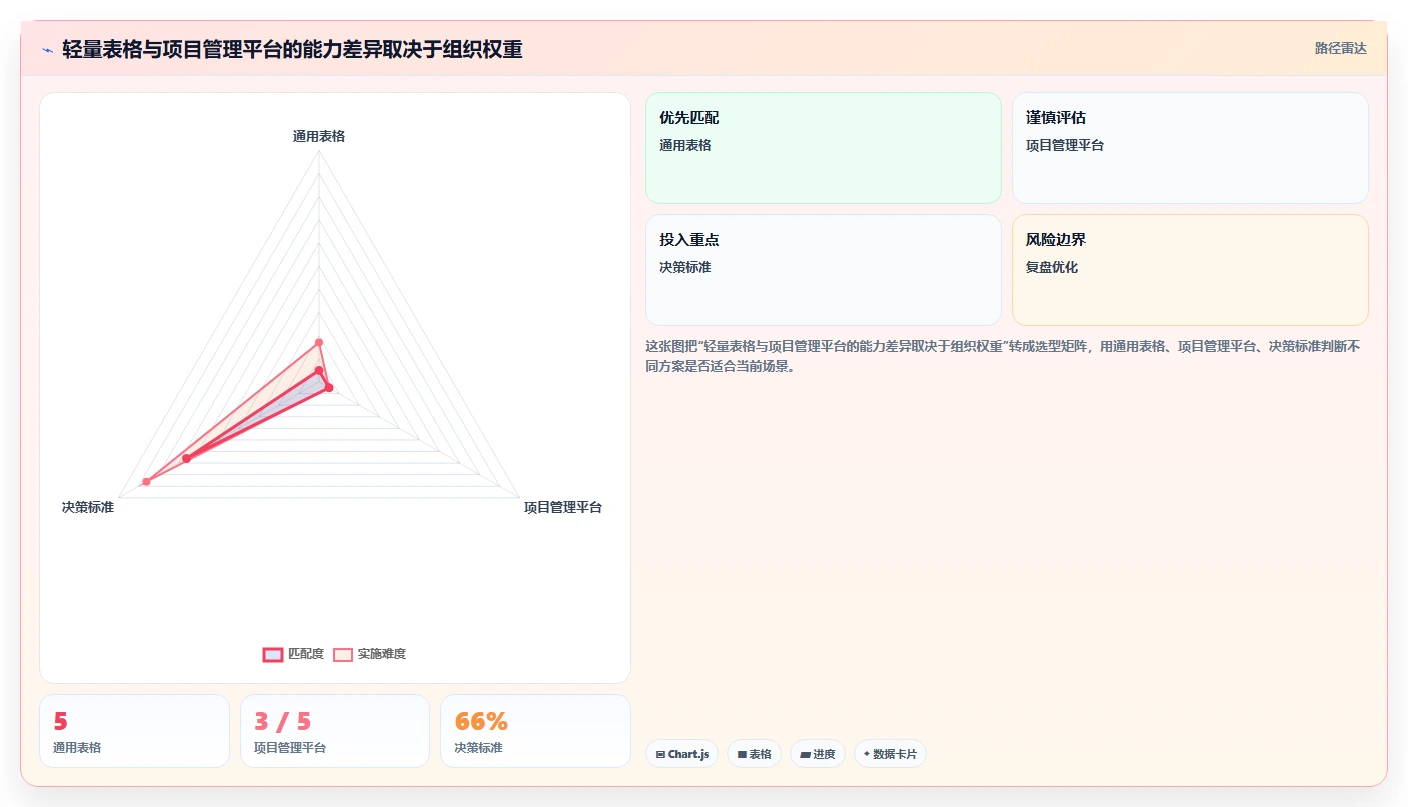Viewport: 1408px width, 807px height.
Task: Click the 数据卡片 tag chip
Action: [890, 754]
